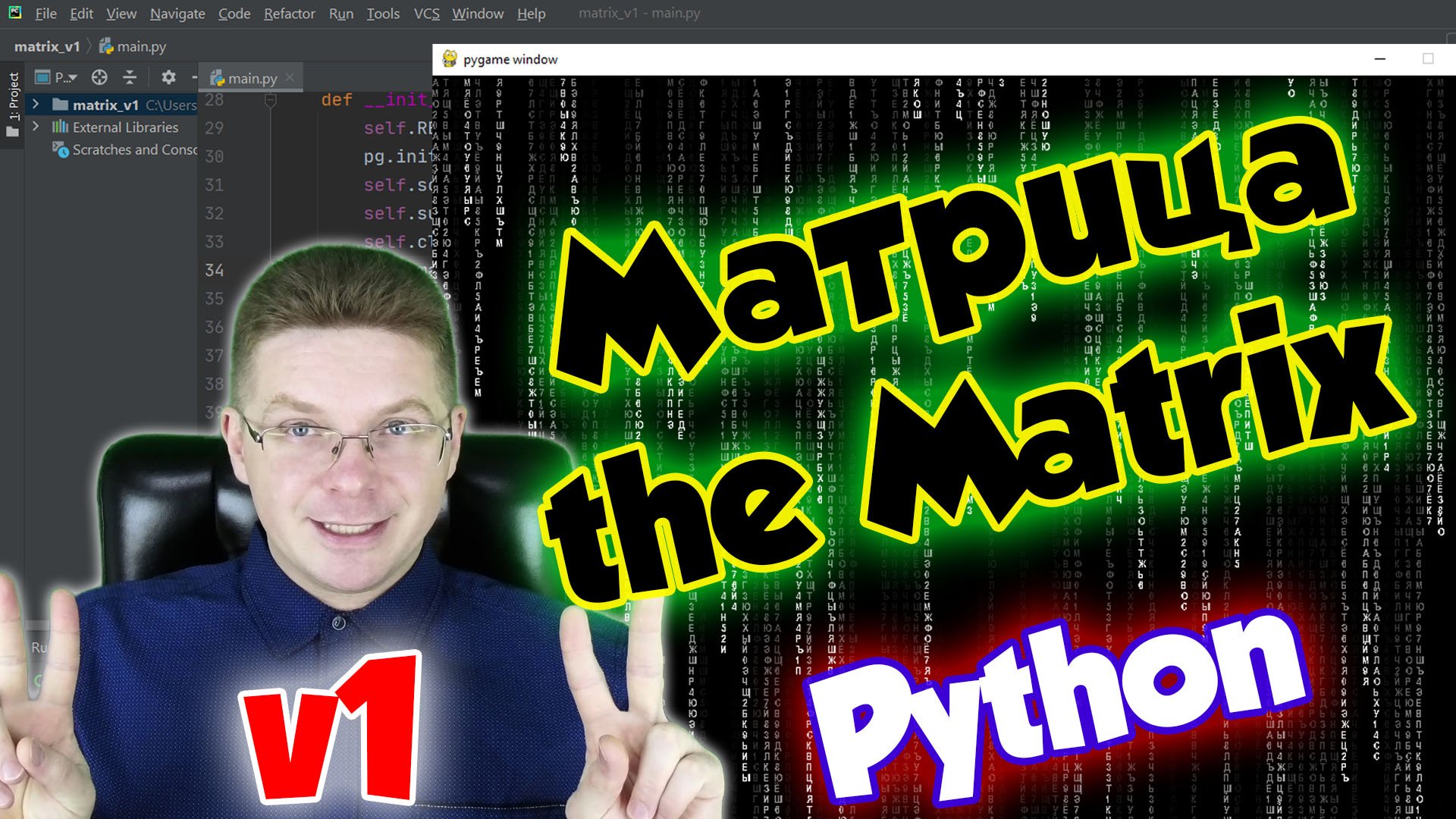
Task: Open the Run tool window button bottom-left
Action: point(38,647)
